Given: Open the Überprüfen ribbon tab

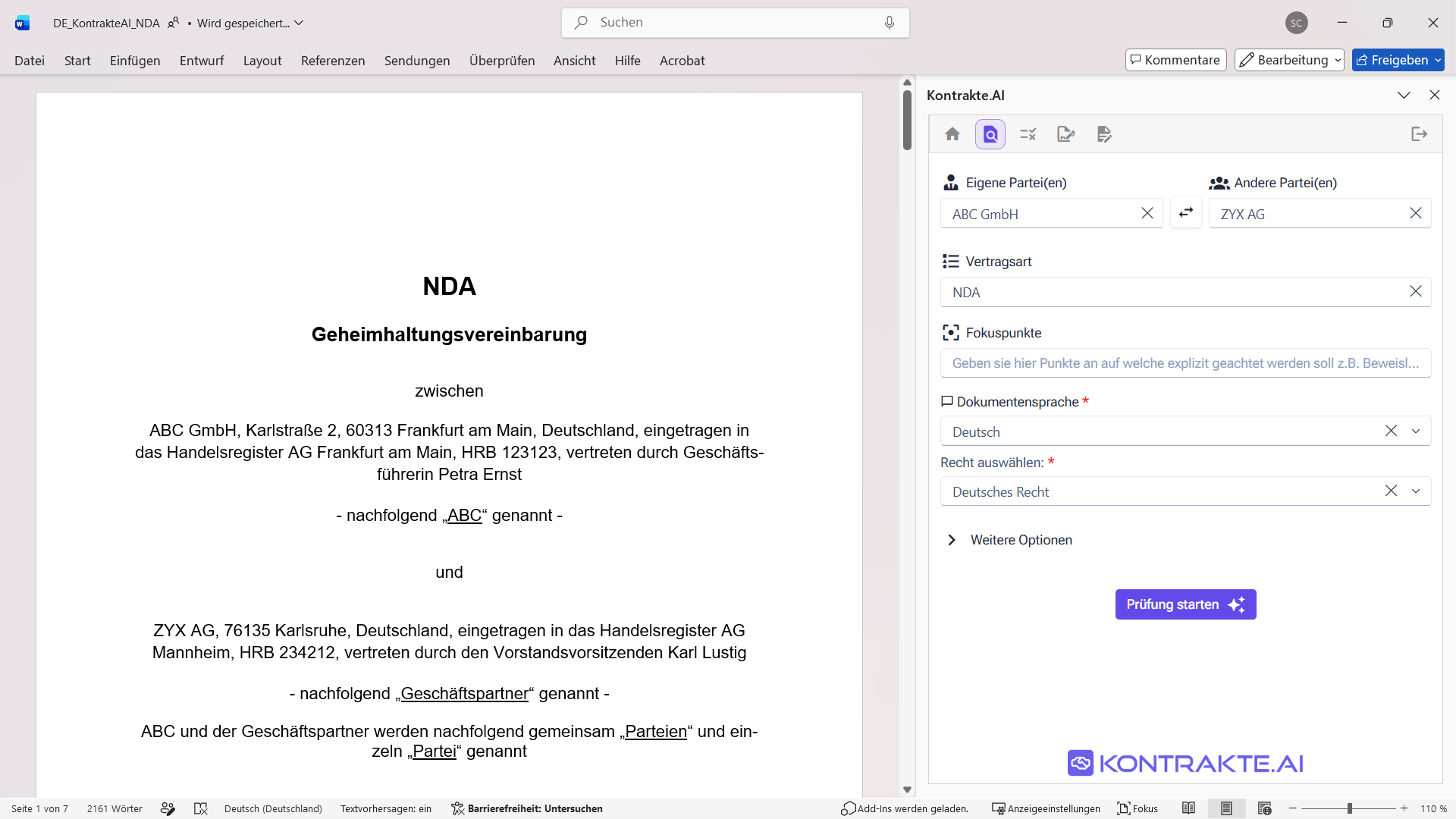Looking at the screenshot, I should [x=502, y=61].
